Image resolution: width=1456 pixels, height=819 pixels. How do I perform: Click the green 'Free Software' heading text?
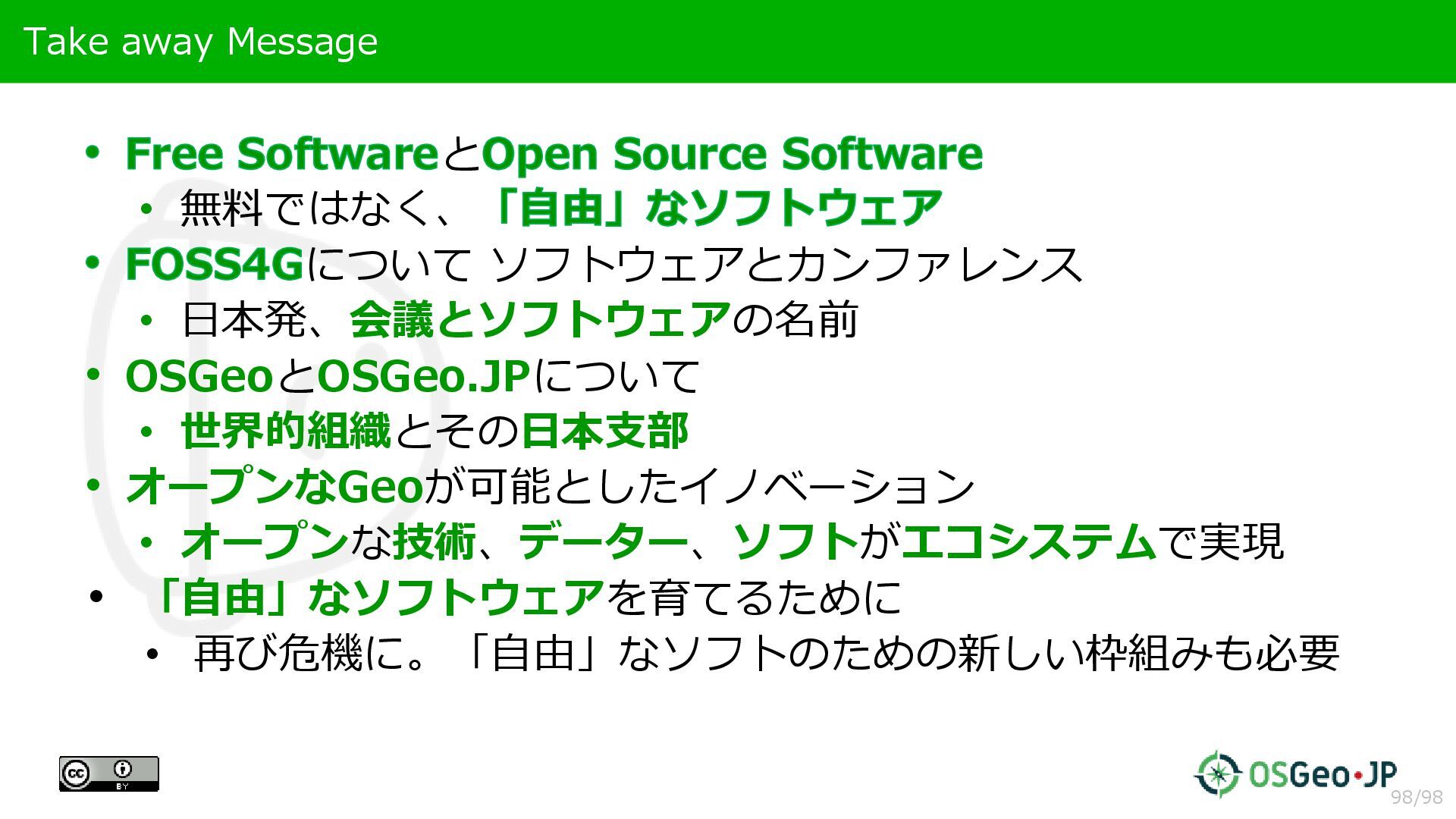tap(281, 154)
